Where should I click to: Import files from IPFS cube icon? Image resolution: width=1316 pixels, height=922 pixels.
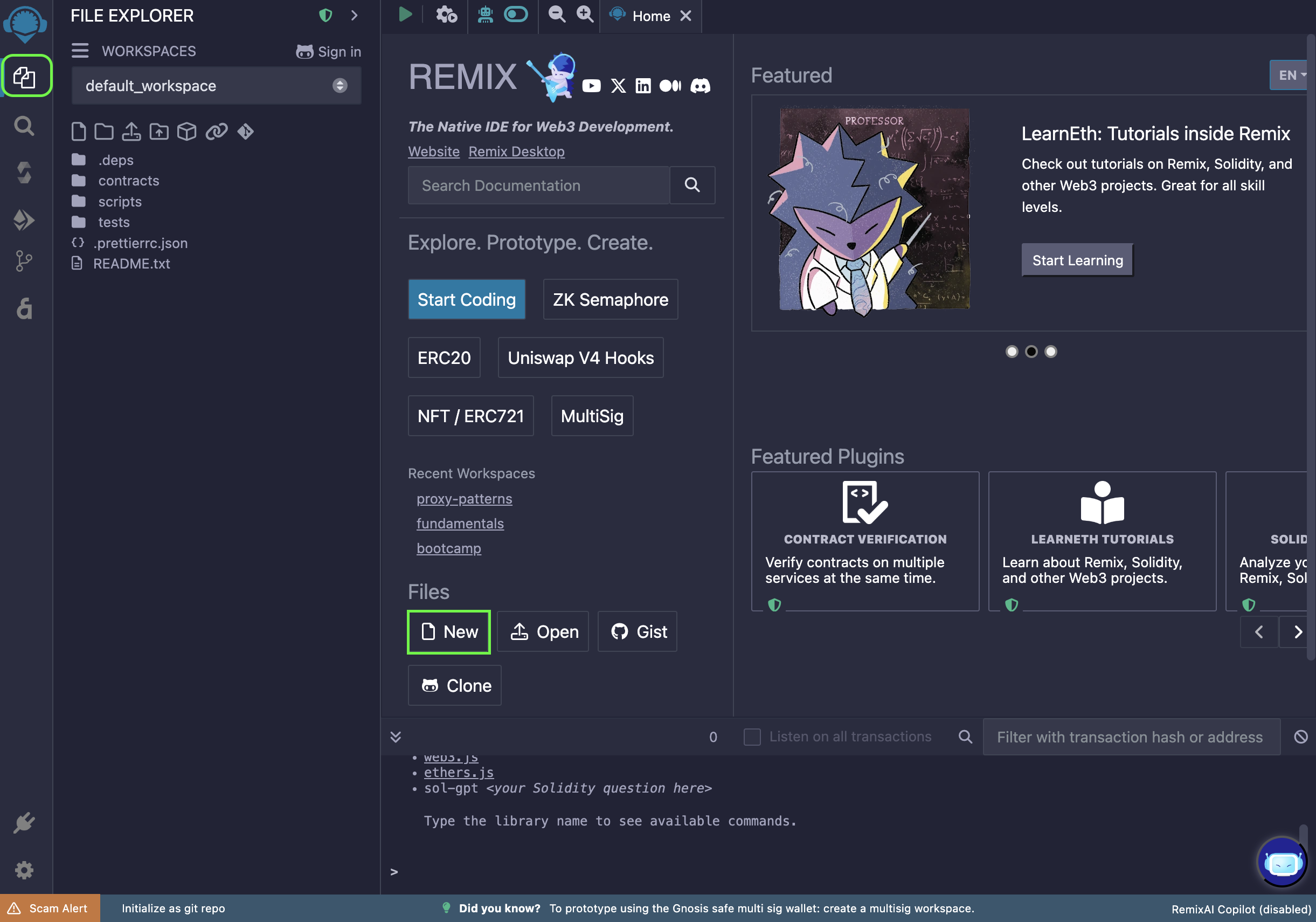point(187,132)
